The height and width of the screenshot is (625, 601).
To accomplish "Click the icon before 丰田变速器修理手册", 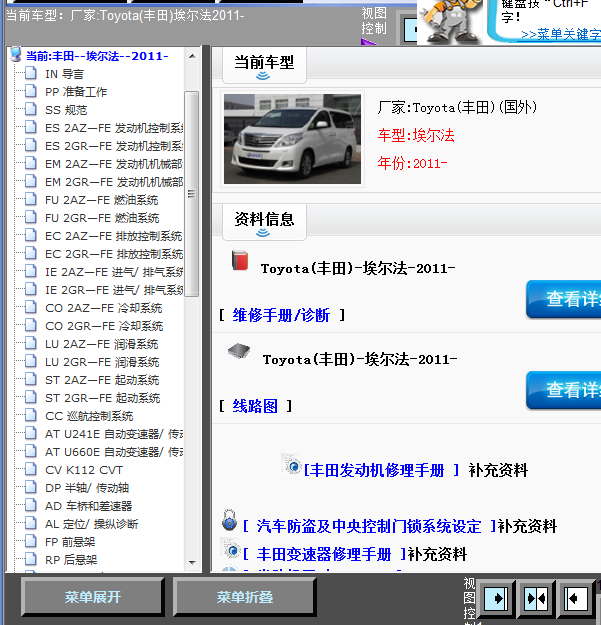I will 230,548.
